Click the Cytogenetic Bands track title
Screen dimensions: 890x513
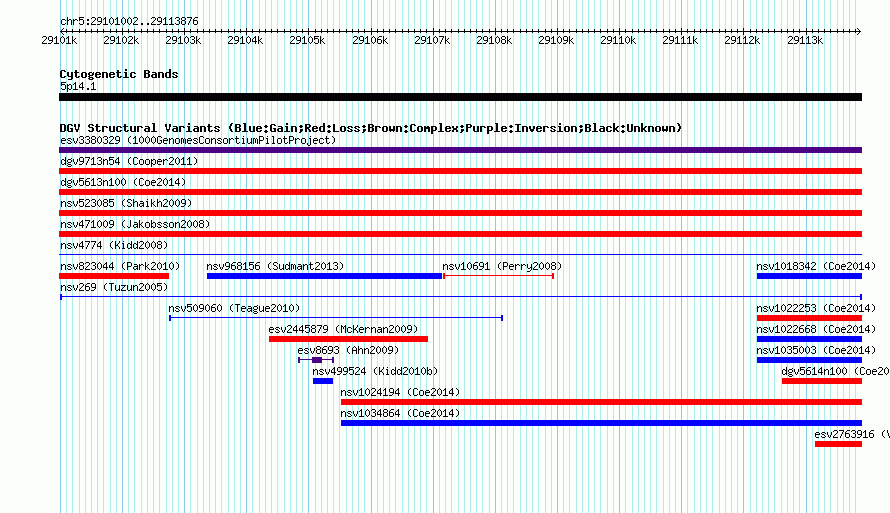(x=119, y=74)
